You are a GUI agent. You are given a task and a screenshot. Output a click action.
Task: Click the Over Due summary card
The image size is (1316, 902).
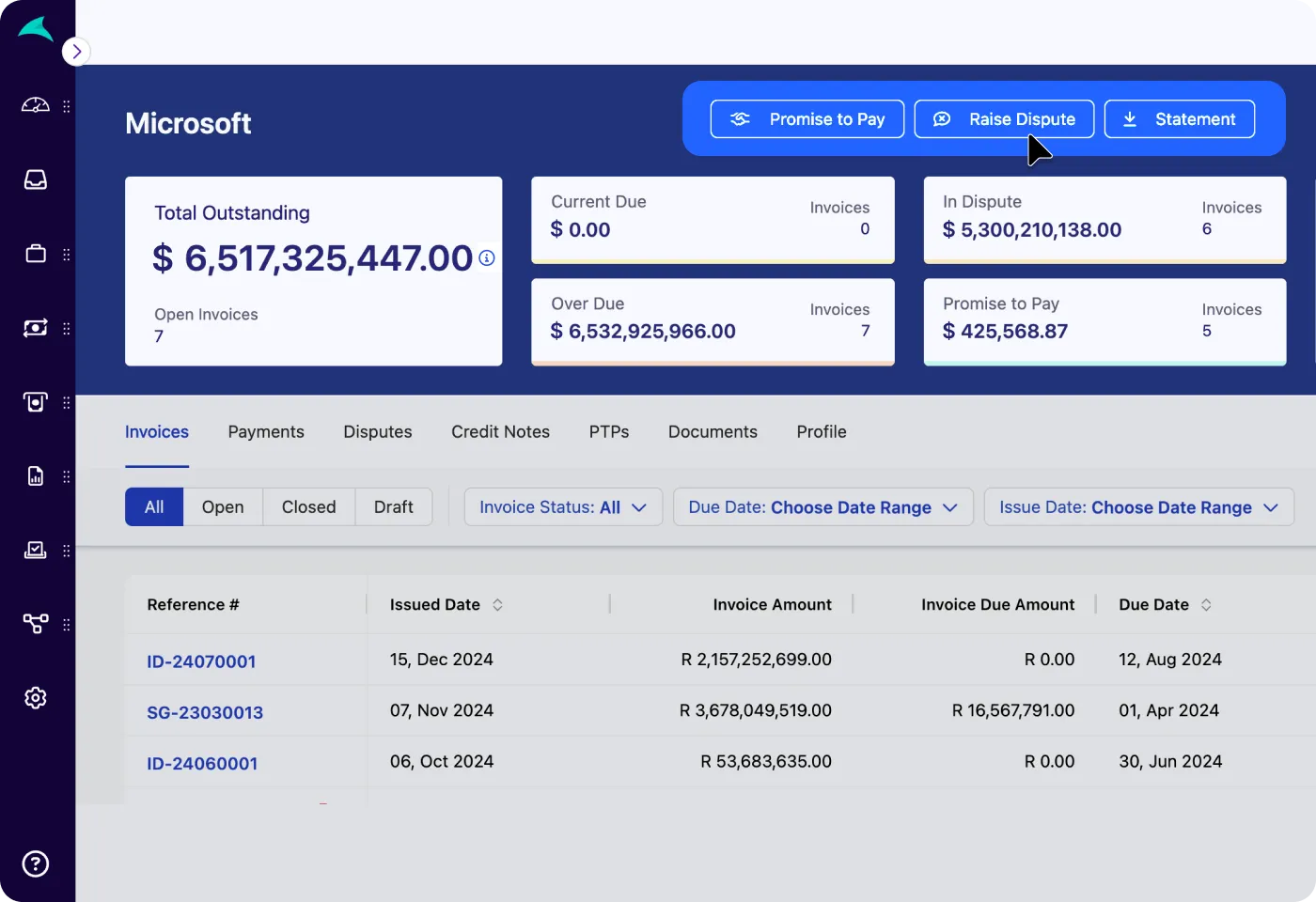[x=713, y=322]
